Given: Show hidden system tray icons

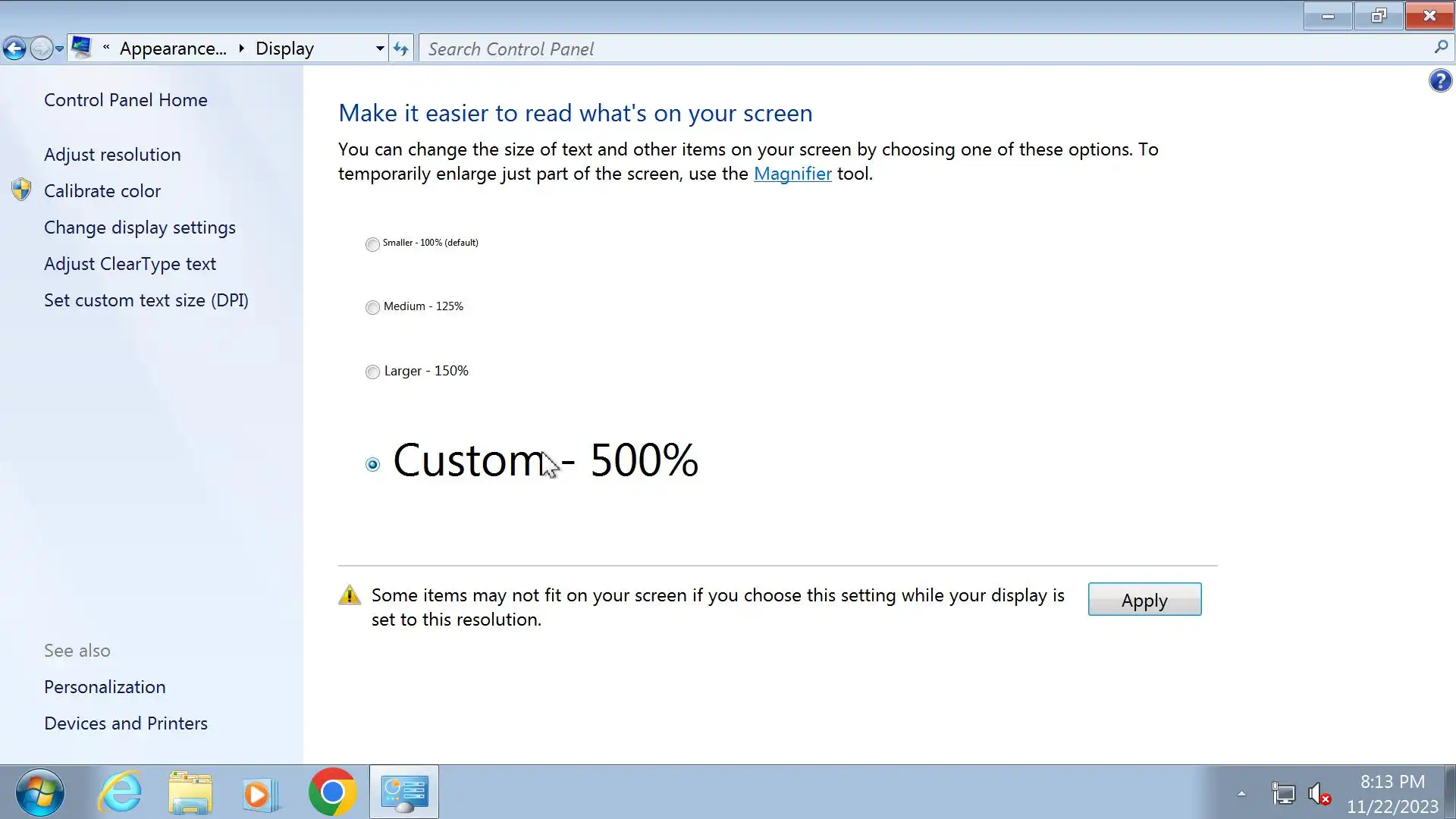Looking at the screenshot, I should click(x=1241, y=794).
